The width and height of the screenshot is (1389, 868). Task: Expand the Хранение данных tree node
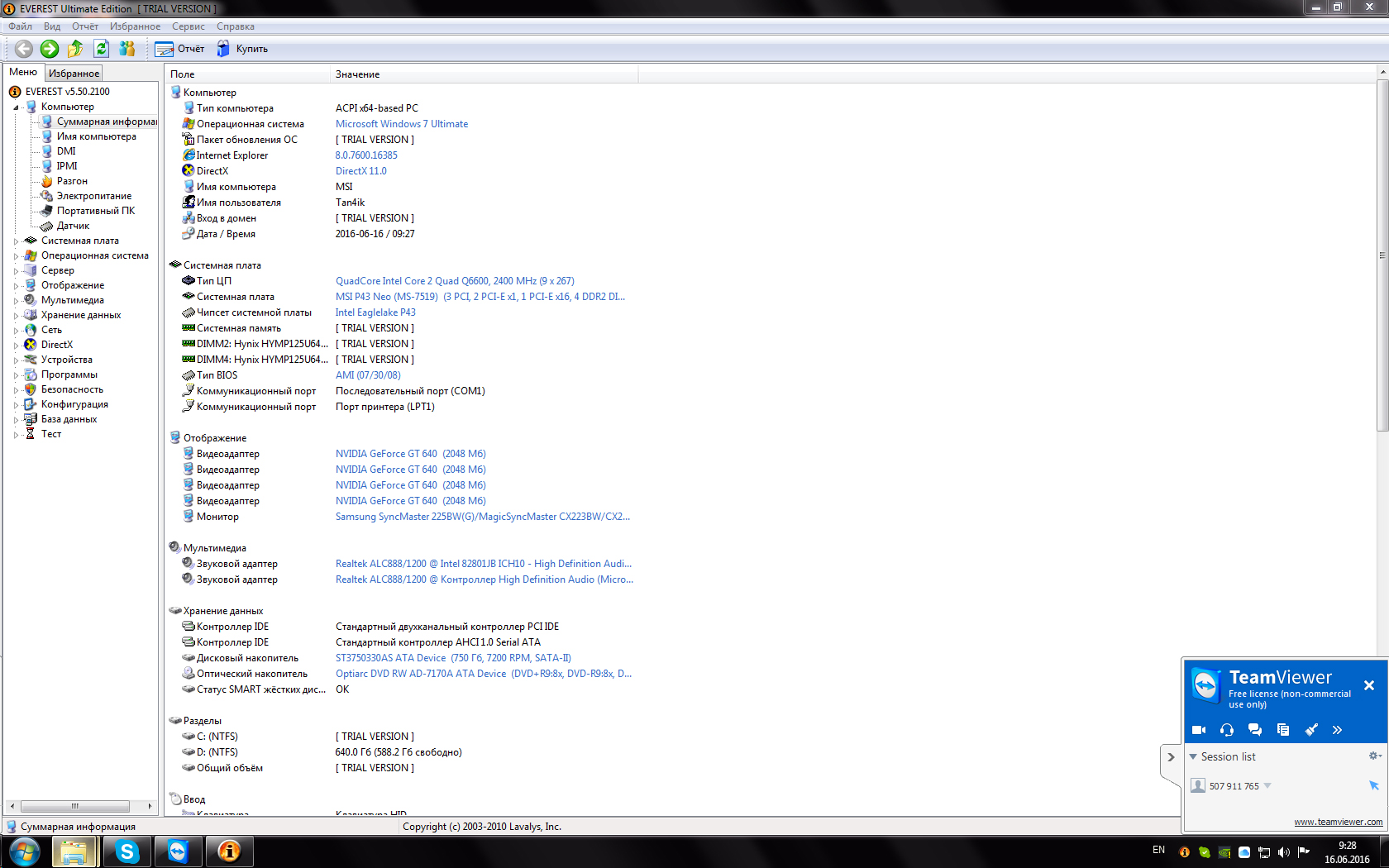point(16,316)
